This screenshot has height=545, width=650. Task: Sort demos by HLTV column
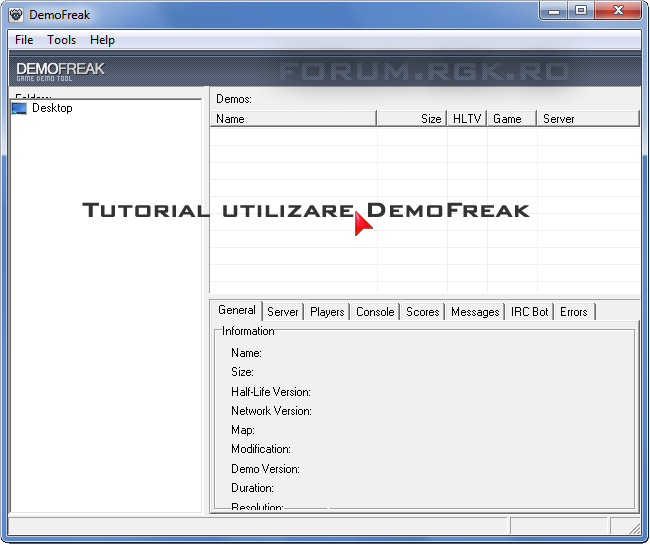467,119
